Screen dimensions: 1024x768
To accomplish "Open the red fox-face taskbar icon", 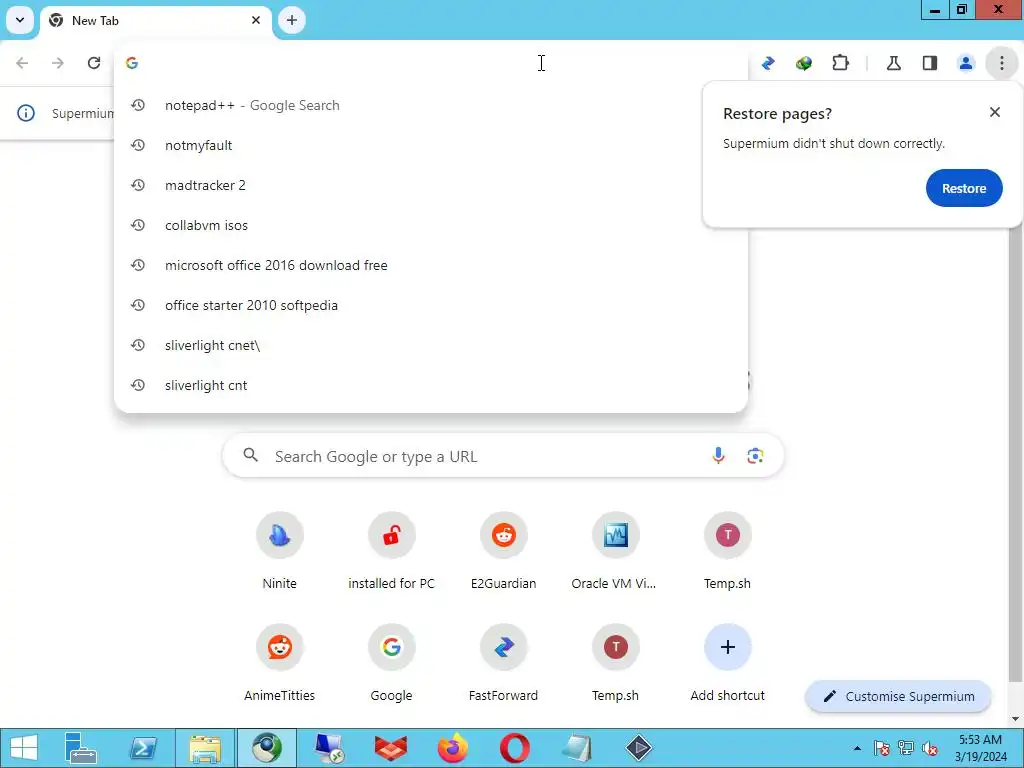I will click(391, 748).
